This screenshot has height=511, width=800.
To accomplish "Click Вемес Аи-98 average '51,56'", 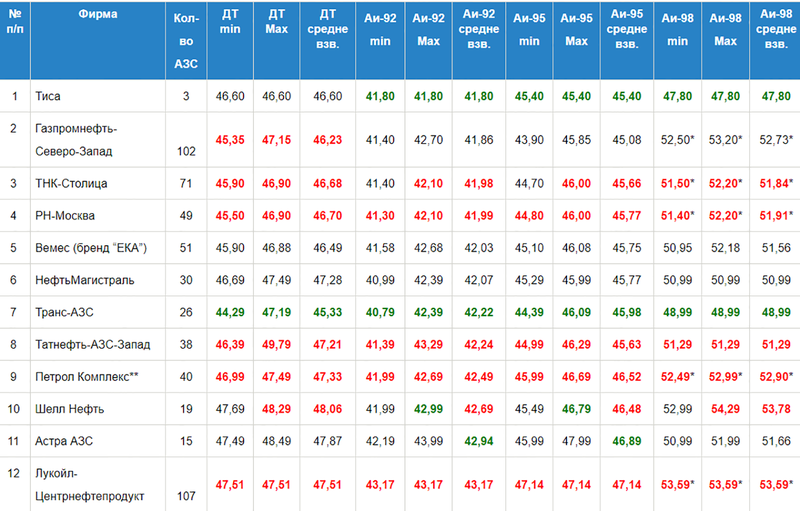I will (x=776, y=248).
